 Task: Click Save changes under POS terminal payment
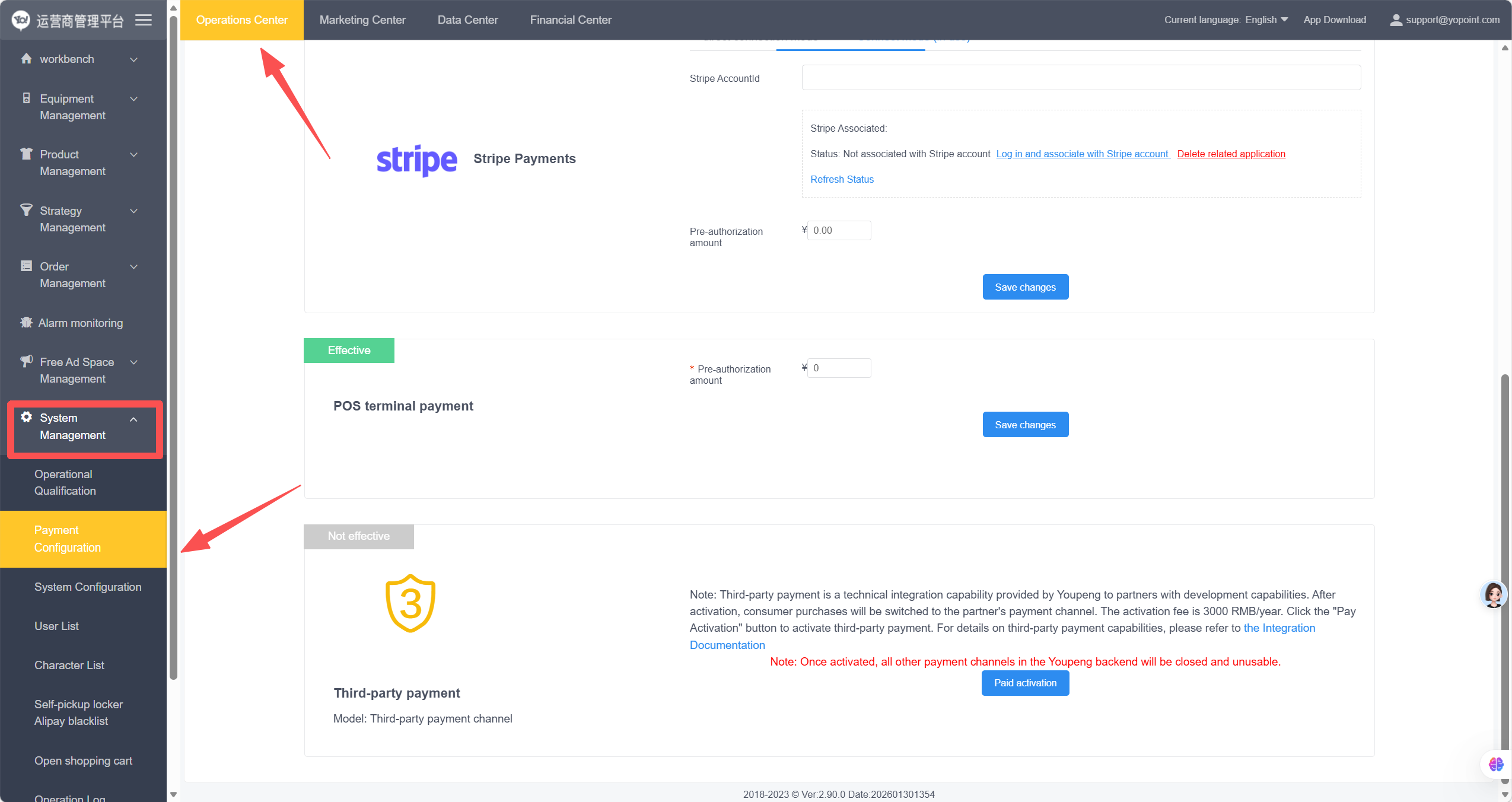coord(1025,425)
